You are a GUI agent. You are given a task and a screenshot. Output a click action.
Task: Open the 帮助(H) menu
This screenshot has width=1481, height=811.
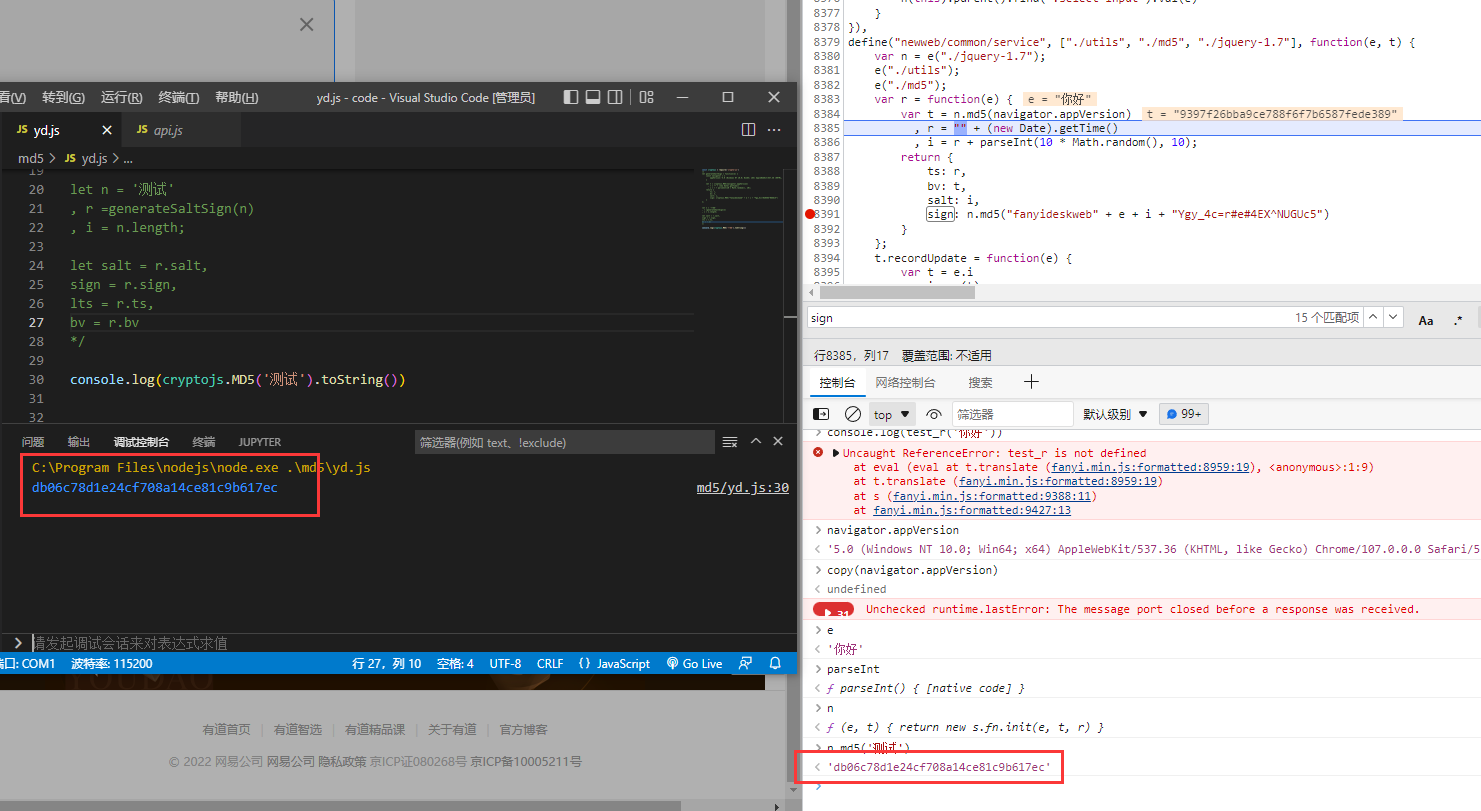coord(236,97)
